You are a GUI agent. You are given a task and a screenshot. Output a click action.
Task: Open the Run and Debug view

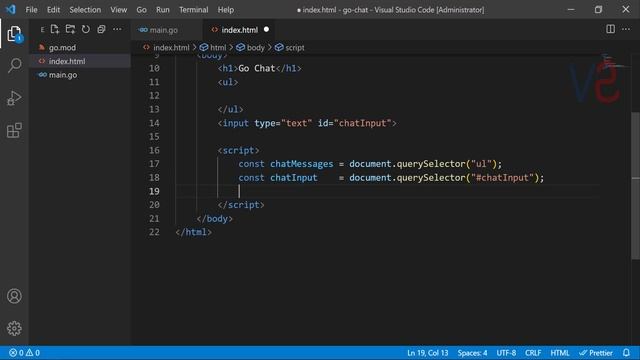(x=14, y=98)
